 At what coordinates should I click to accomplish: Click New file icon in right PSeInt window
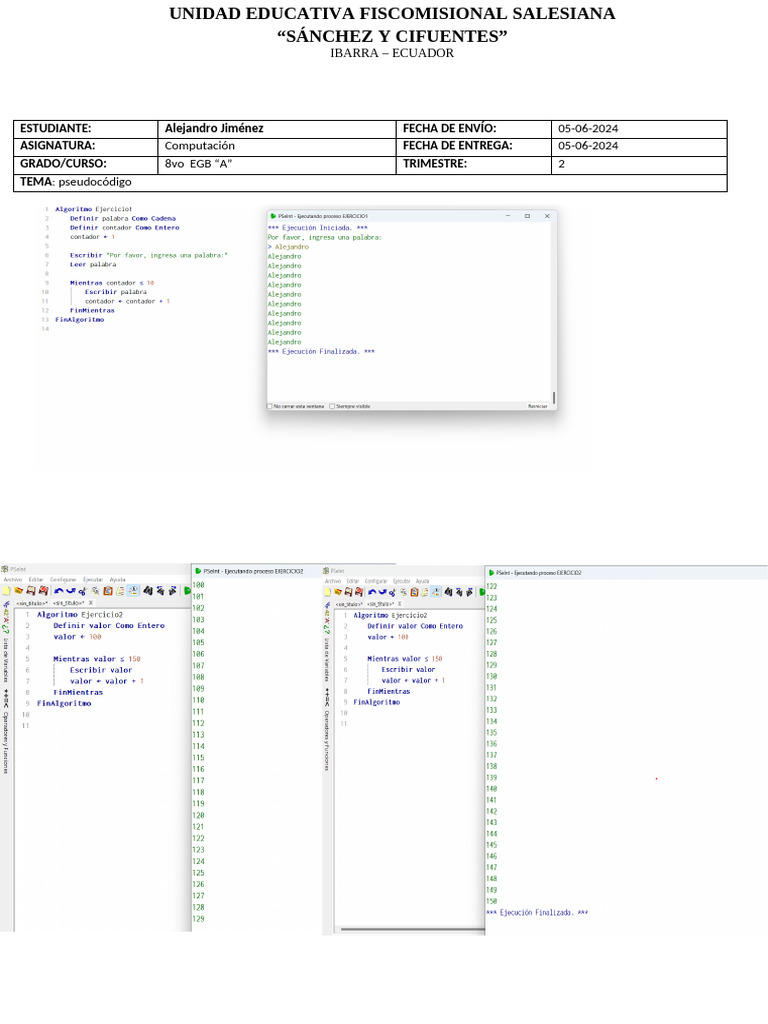327,592
